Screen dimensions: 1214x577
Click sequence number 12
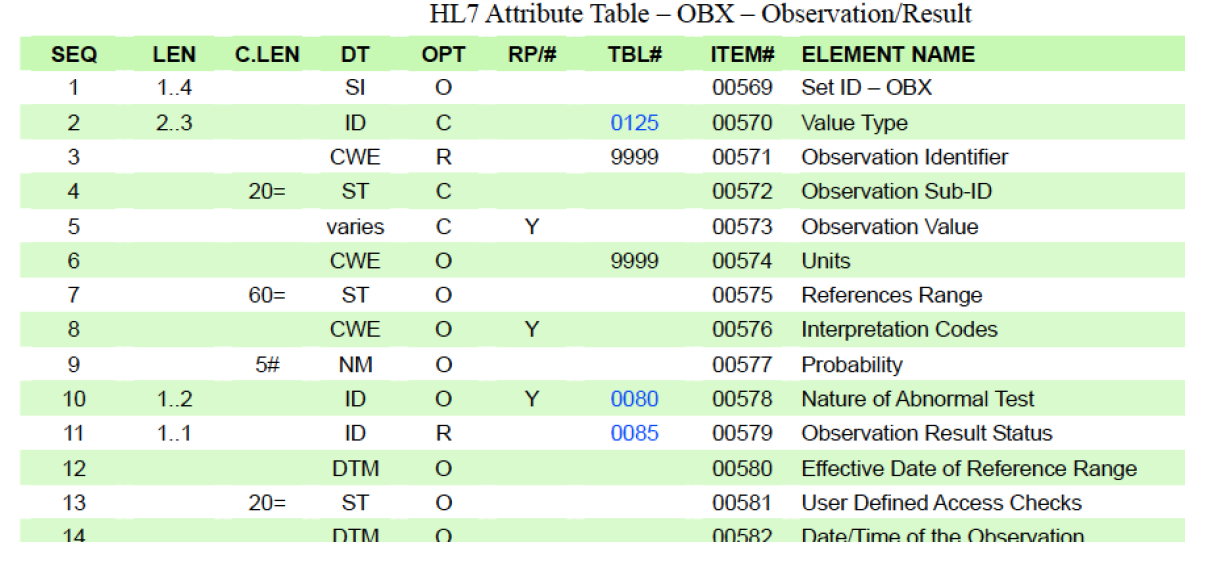tap(74, 469)
